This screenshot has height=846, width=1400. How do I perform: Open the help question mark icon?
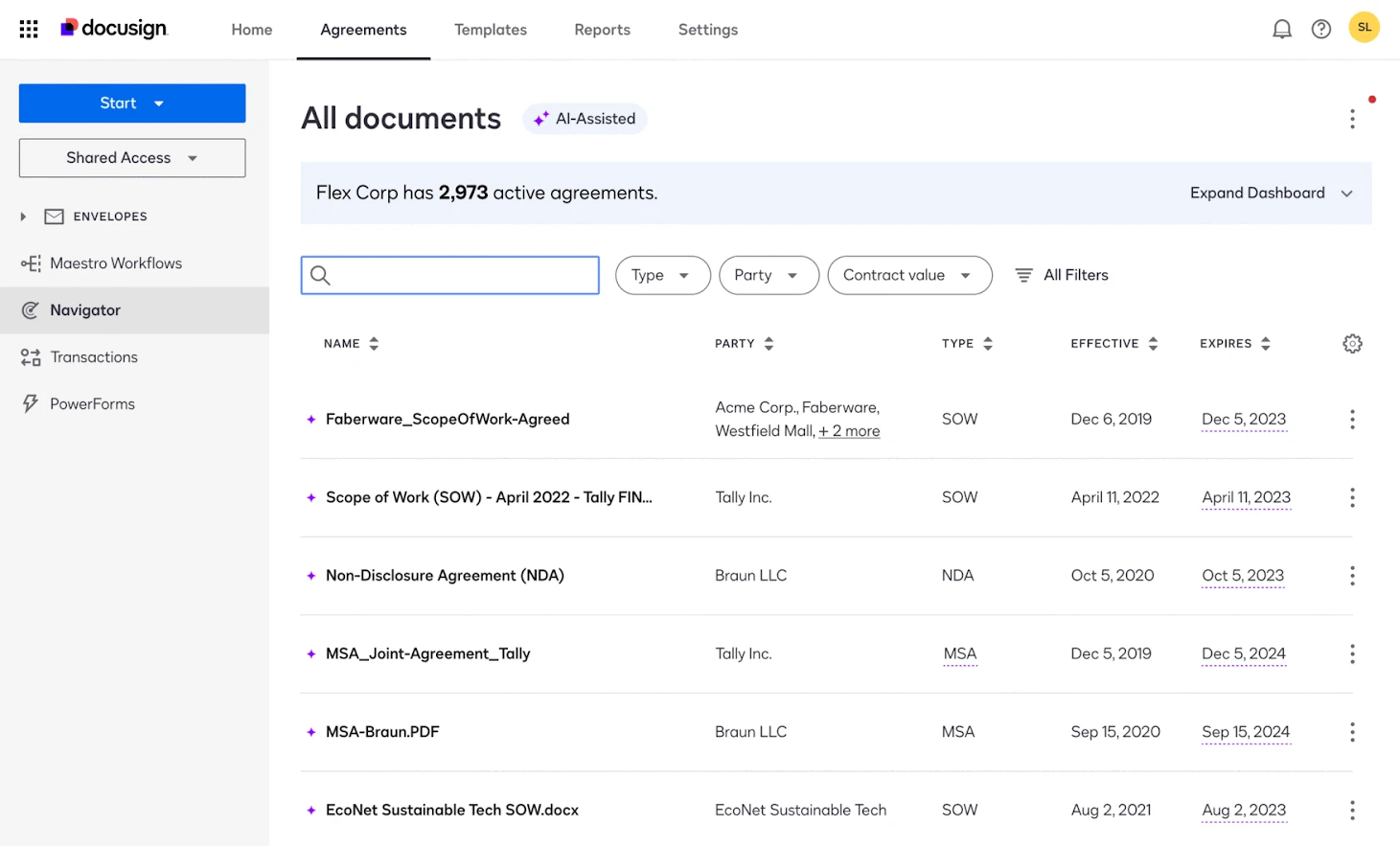(1320, 29)
